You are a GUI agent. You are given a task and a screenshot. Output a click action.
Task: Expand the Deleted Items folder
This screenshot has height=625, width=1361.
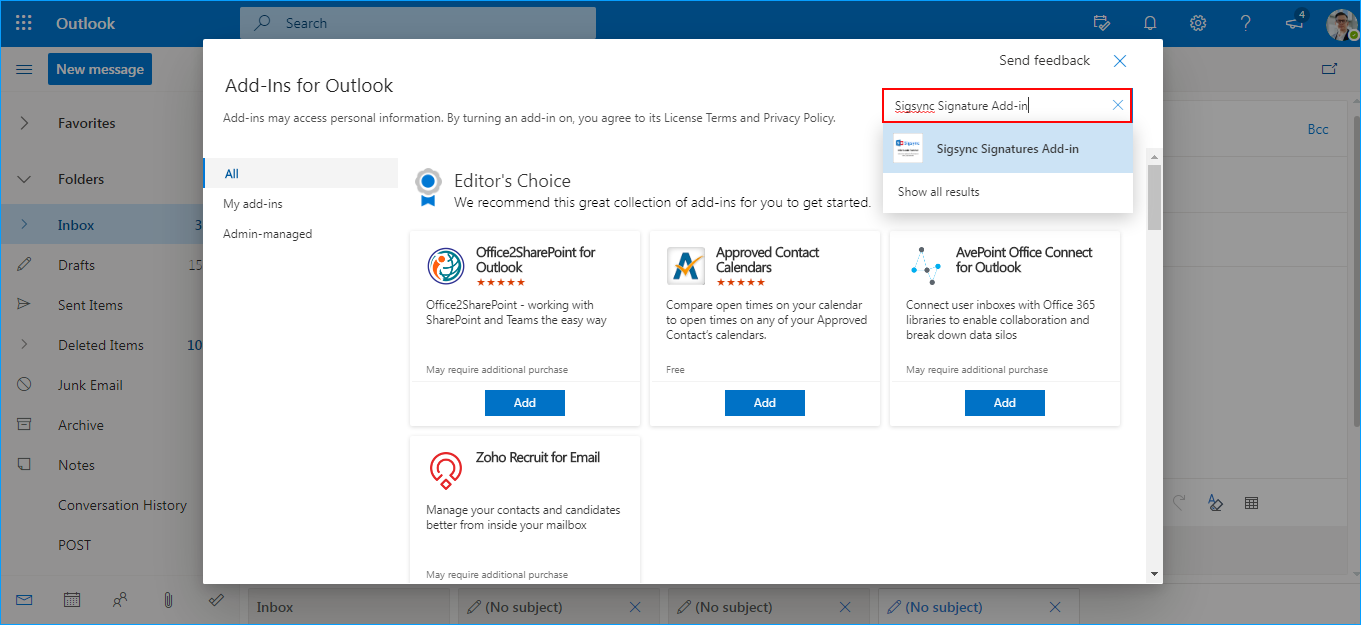click(24, 345)
